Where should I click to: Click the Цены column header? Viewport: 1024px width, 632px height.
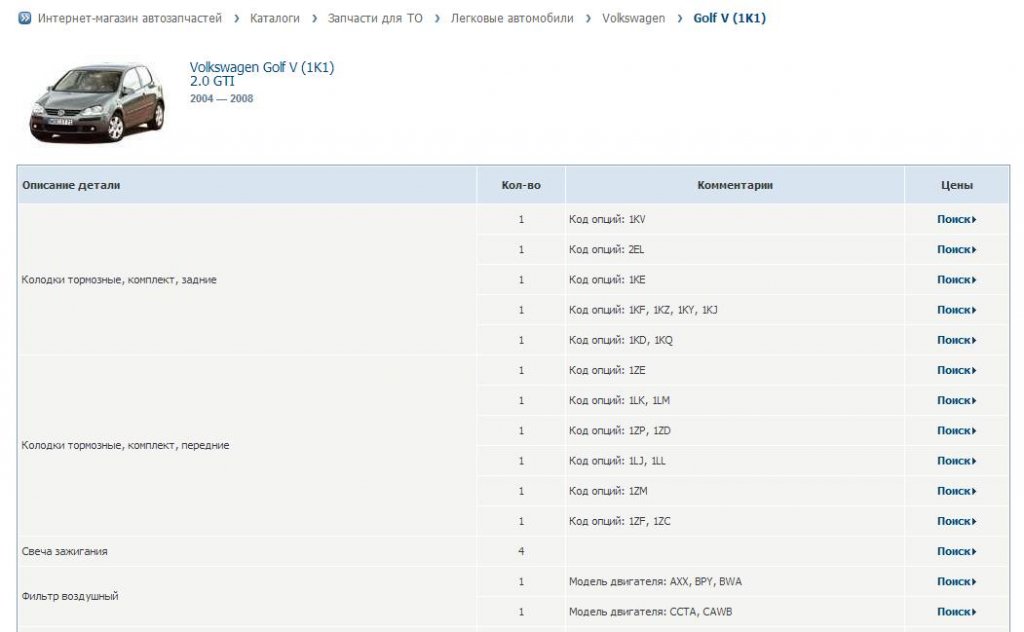(x=957, y=185)
